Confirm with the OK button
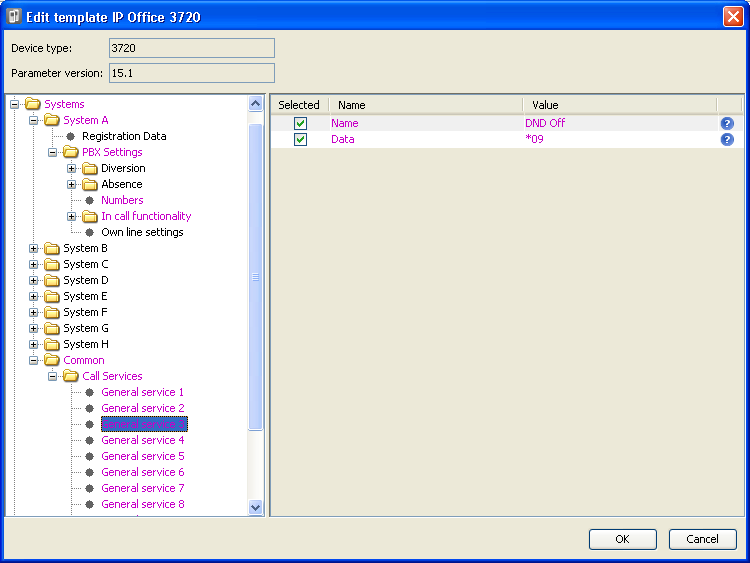This screenshot has width=750, height=563. click(622, 539)
